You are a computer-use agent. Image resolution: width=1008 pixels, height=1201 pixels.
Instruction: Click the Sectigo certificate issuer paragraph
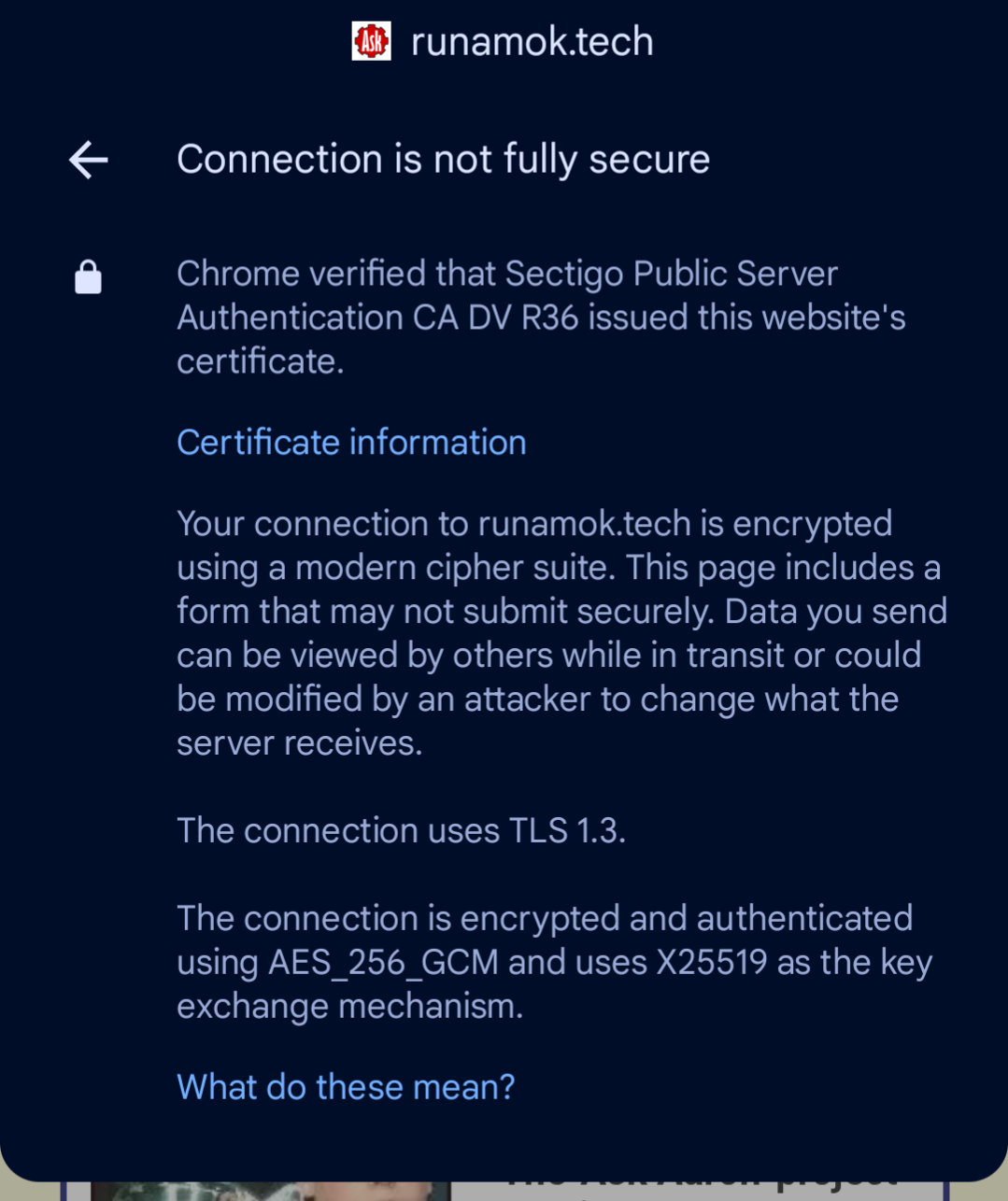coord(540,318)
